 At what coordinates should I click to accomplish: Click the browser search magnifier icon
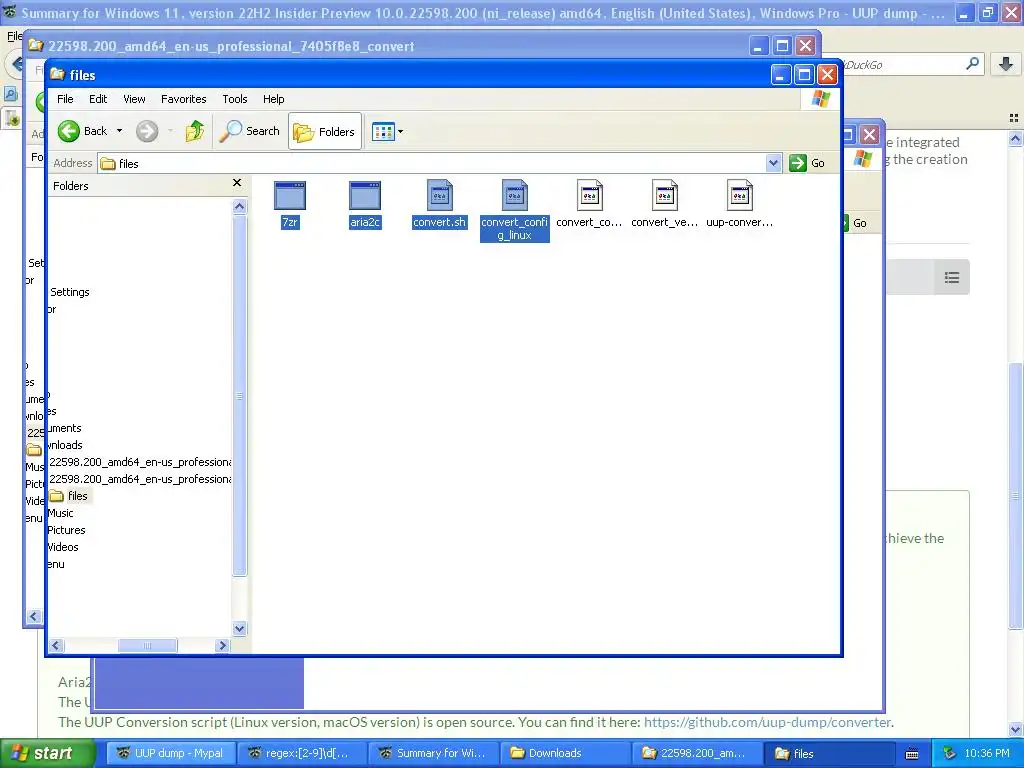click(972, 64)
